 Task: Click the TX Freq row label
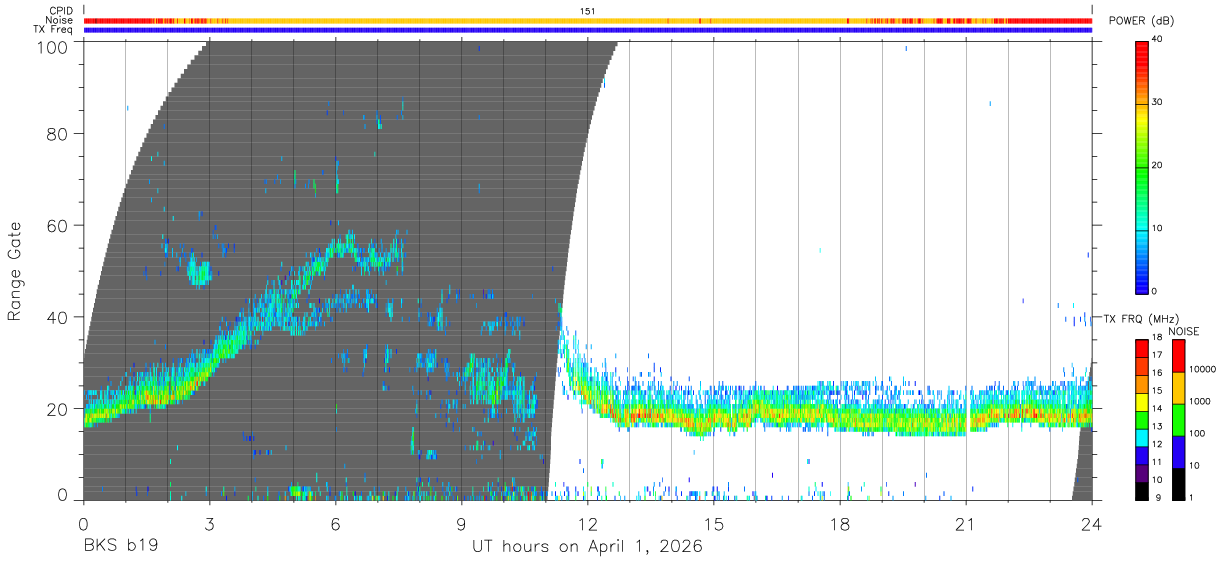coord(53,30)
